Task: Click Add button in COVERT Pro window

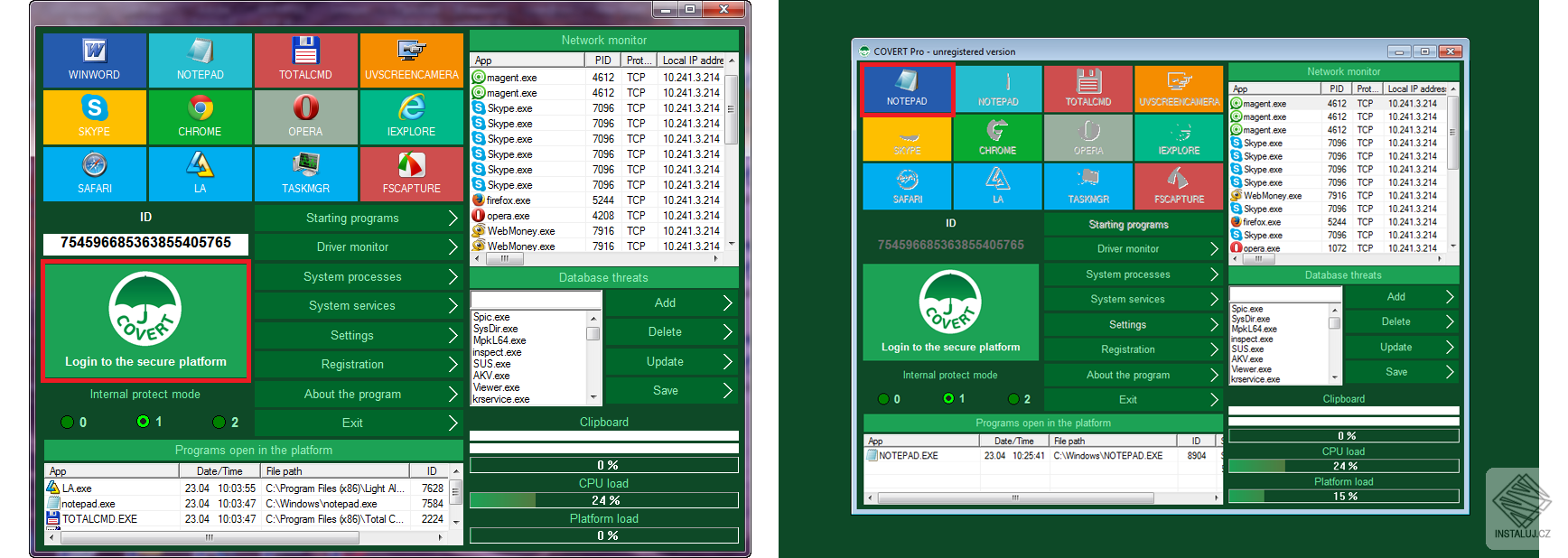Action: click(1401, 296)
